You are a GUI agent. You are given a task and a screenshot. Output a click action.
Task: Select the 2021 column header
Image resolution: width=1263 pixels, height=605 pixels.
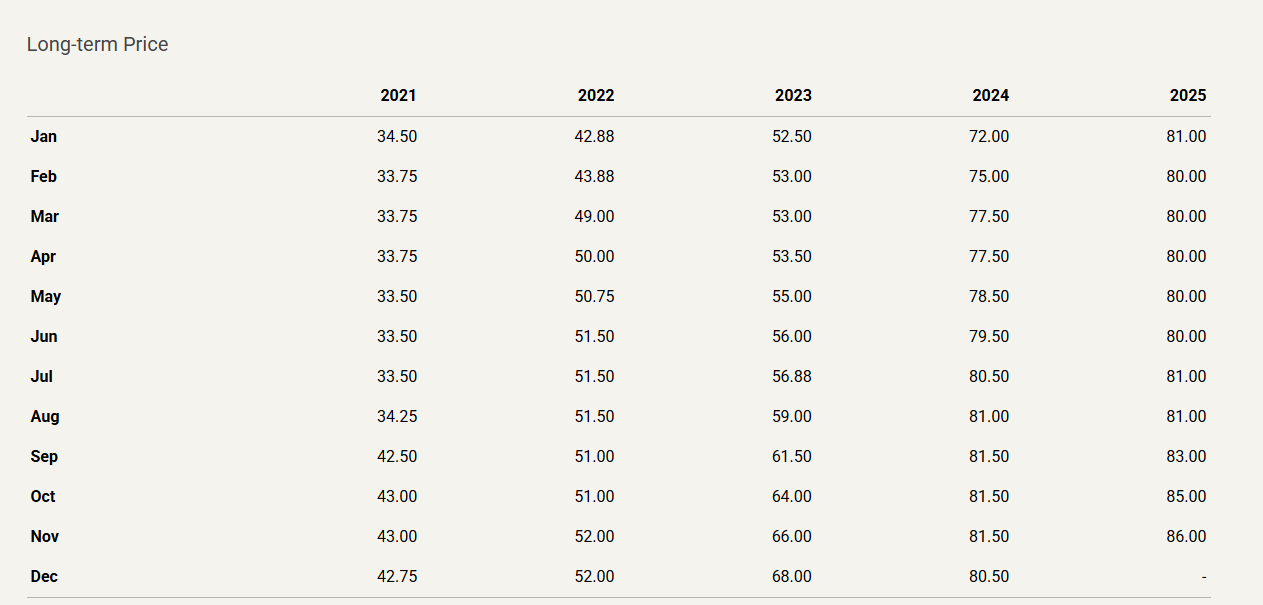click(x=398, y=96)
